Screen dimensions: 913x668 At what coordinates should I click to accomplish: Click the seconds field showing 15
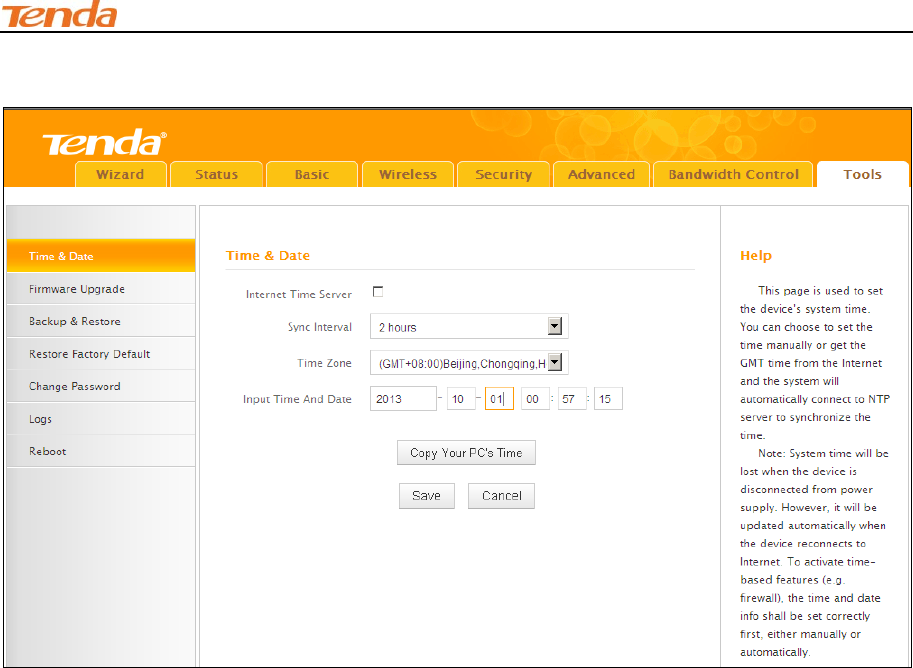pos(608,399)
